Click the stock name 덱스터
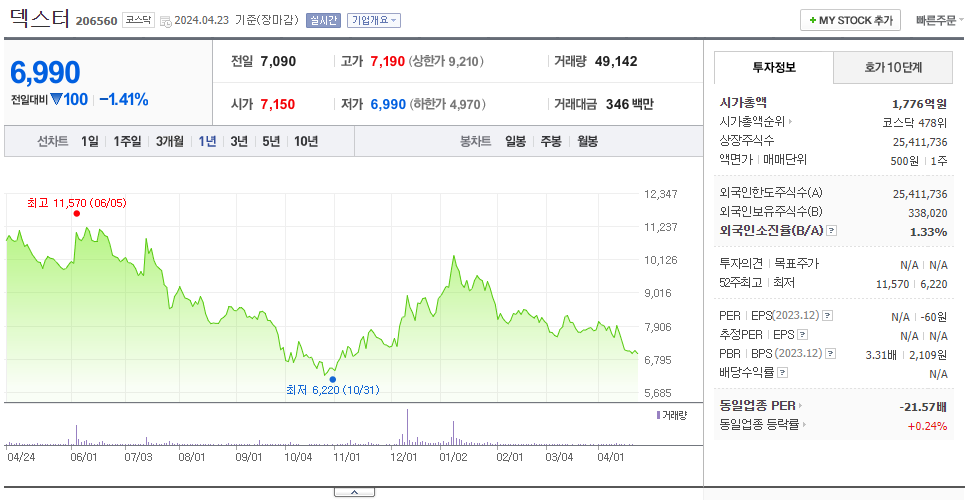The height and width of the screenshot is (500, 968). tap(40, 18)
